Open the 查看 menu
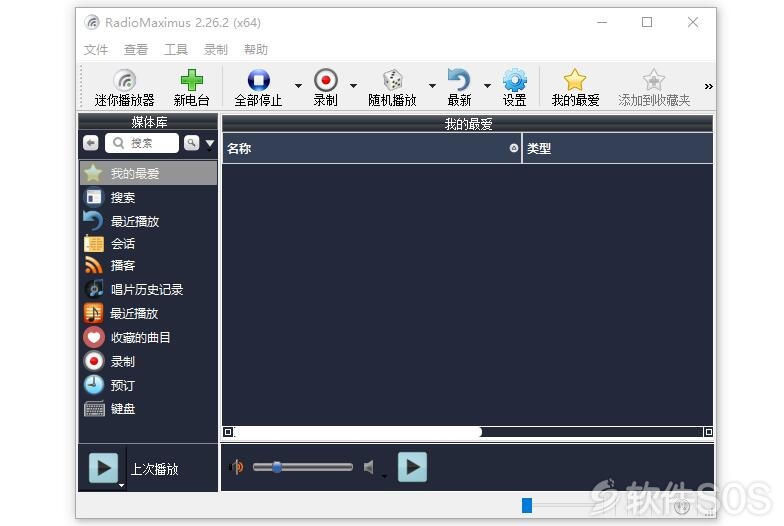The image size is (784, 526). click(136, 50)
